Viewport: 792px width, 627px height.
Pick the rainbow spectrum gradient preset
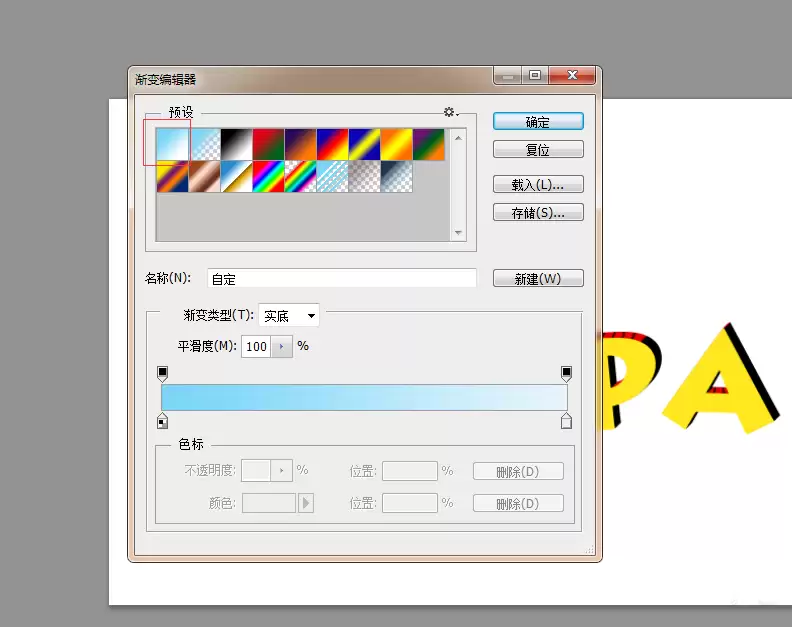(268, 176)
